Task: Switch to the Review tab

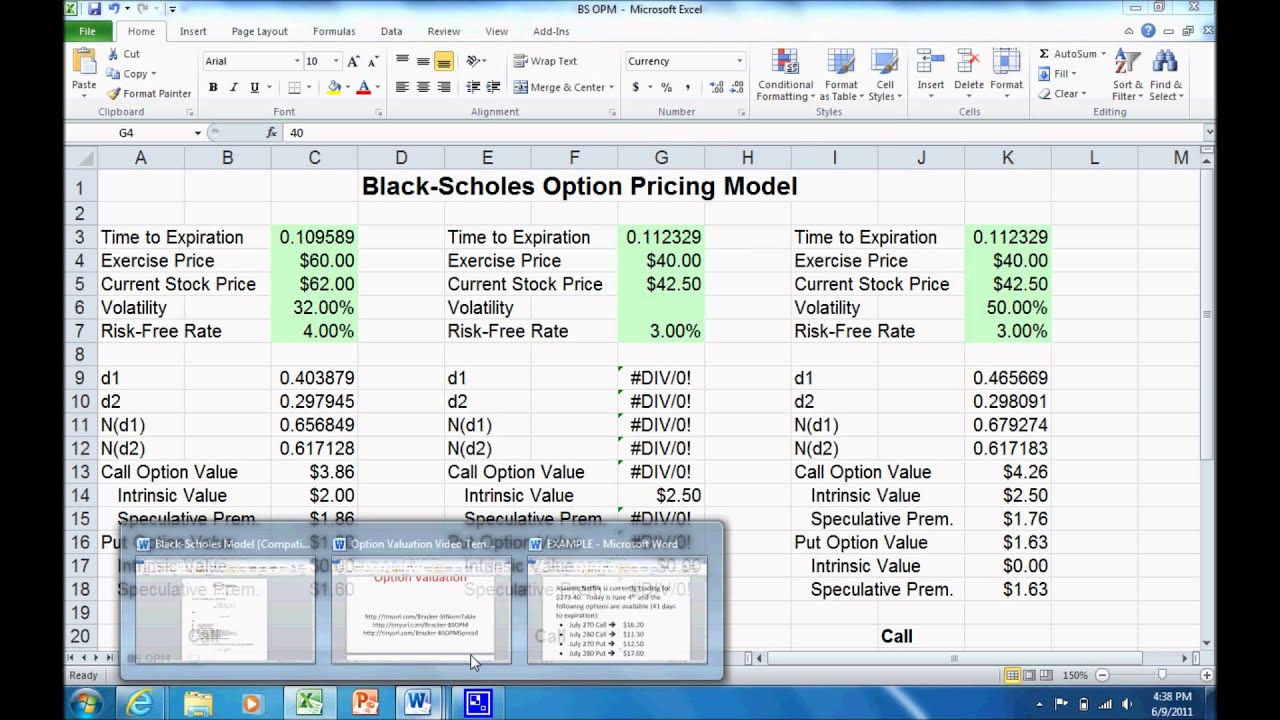Action: 444,31
